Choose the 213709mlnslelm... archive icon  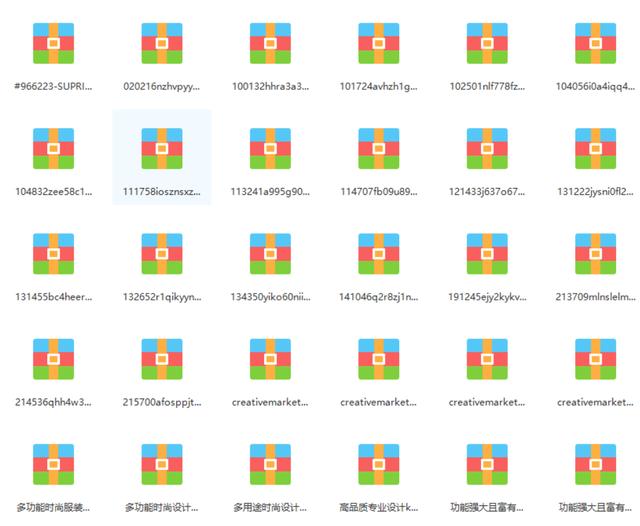point(596,254)
